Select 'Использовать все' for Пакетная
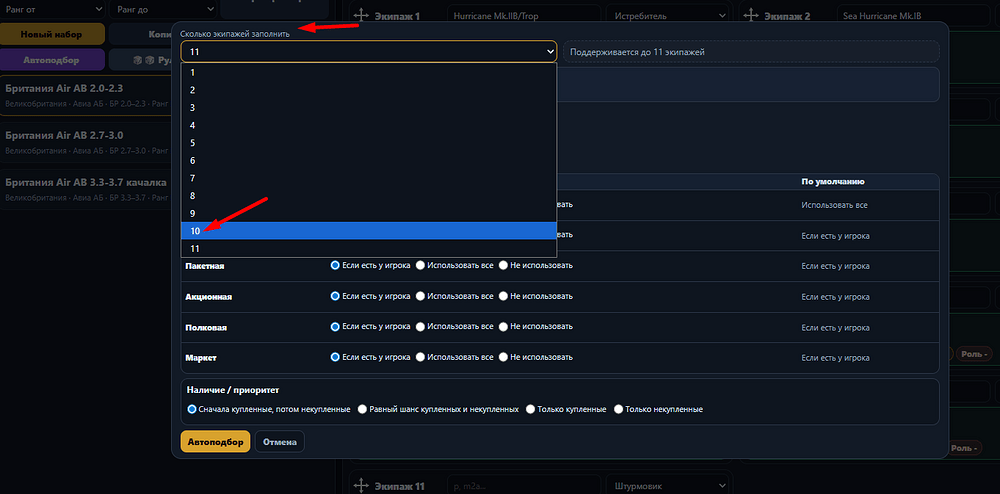Image resolution: width=1000 pixels, height=494 pixels. (420, 265)
